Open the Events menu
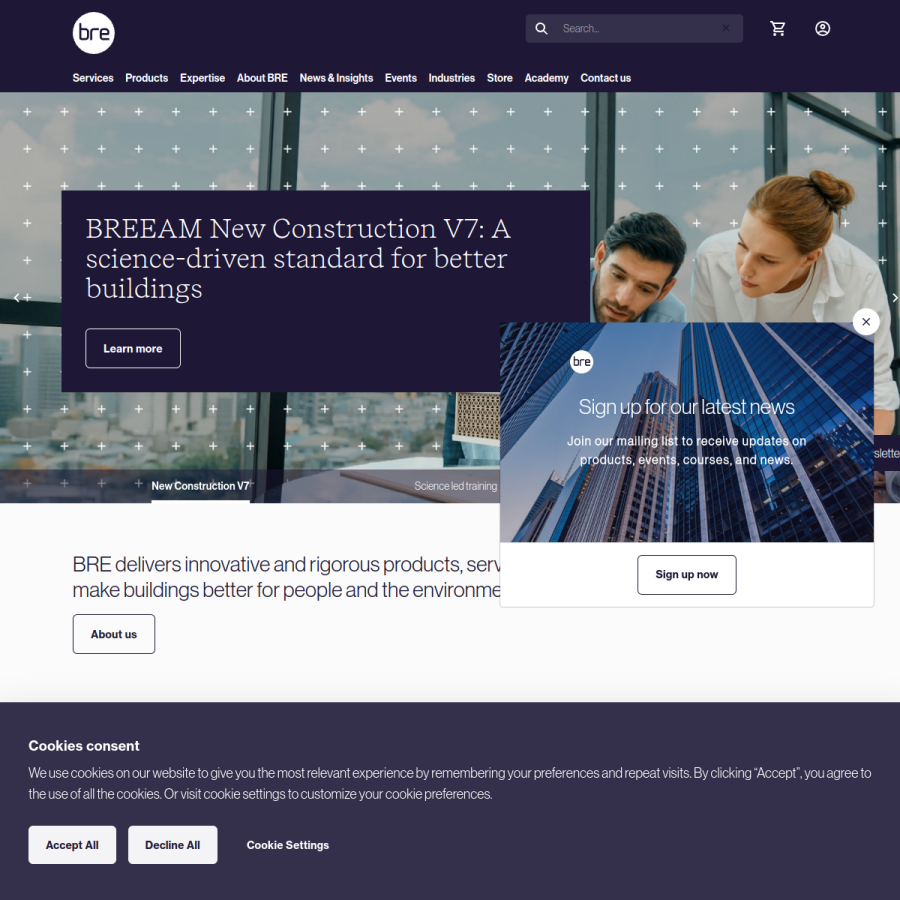900x900 pixels. [x=401, y=78]
